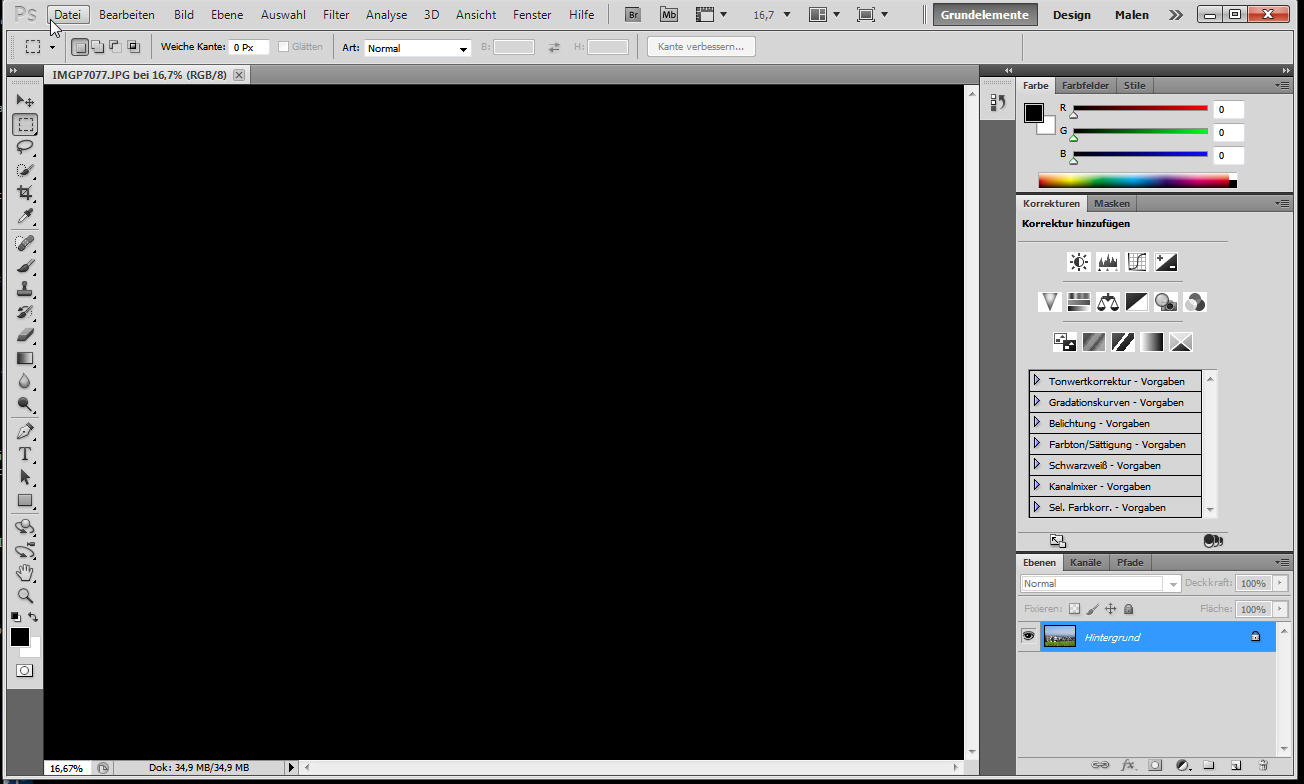Add a Levels adjustment
This screenshot has height=784, width=1304.
tap(1107, 262)
